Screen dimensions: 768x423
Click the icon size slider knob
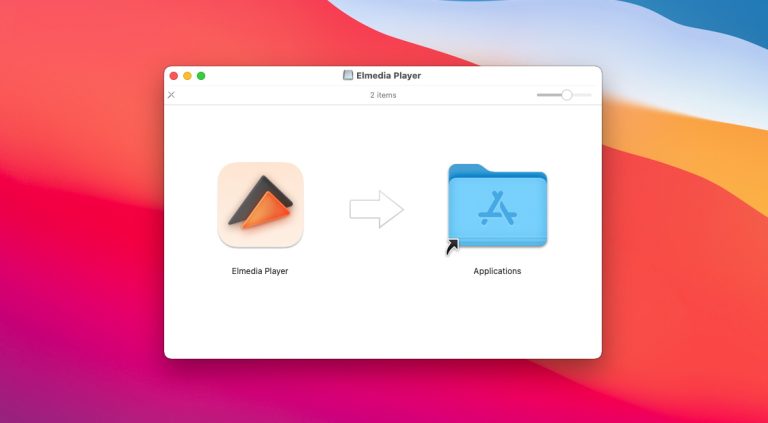pos(567,94)
